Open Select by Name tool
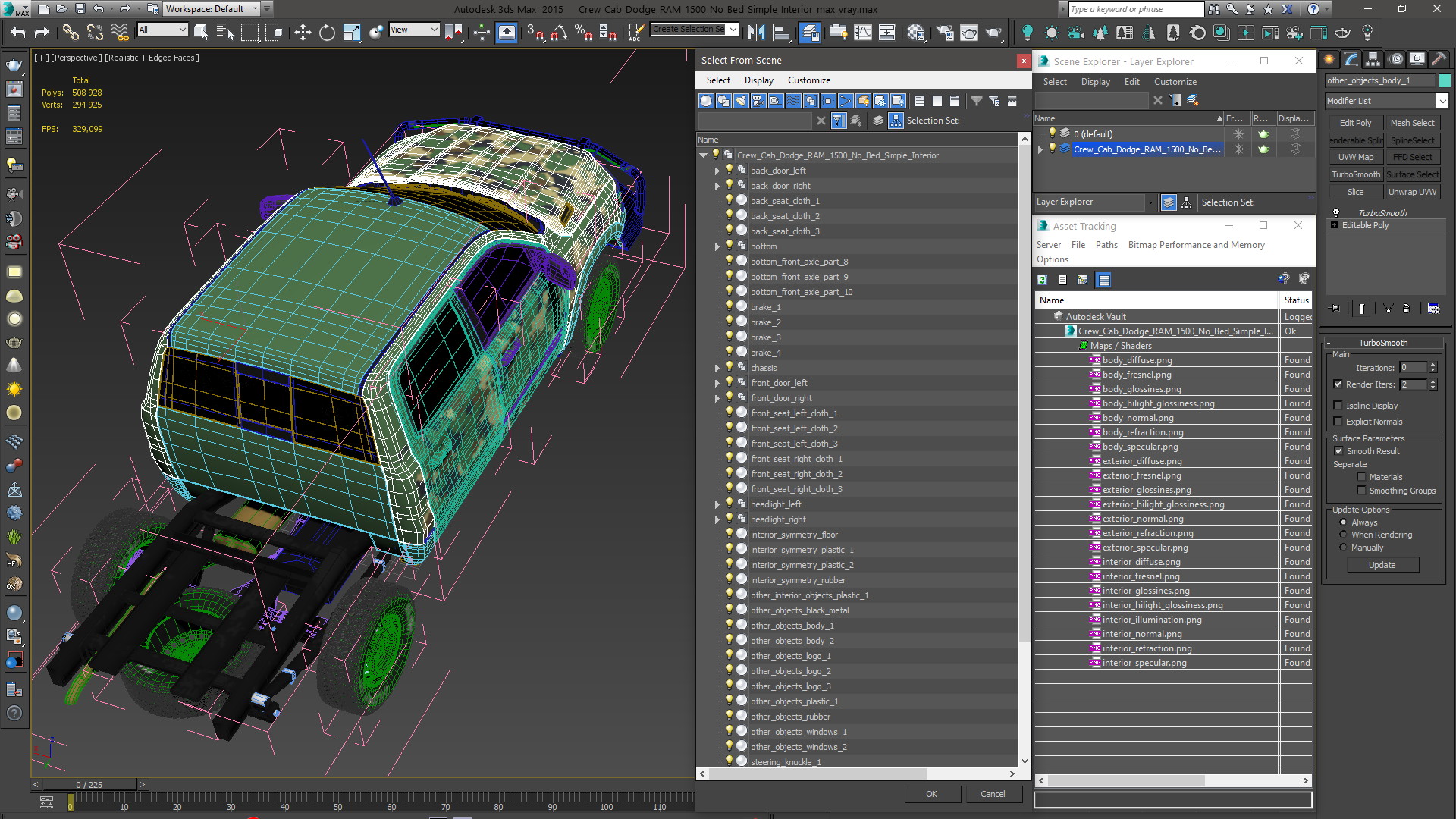The width and height of the screenshot is (1456, 819). point(225,32)
